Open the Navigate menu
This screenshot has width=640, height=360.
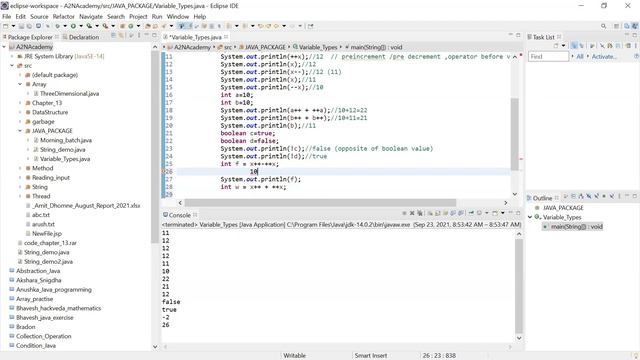coord(91,16)
